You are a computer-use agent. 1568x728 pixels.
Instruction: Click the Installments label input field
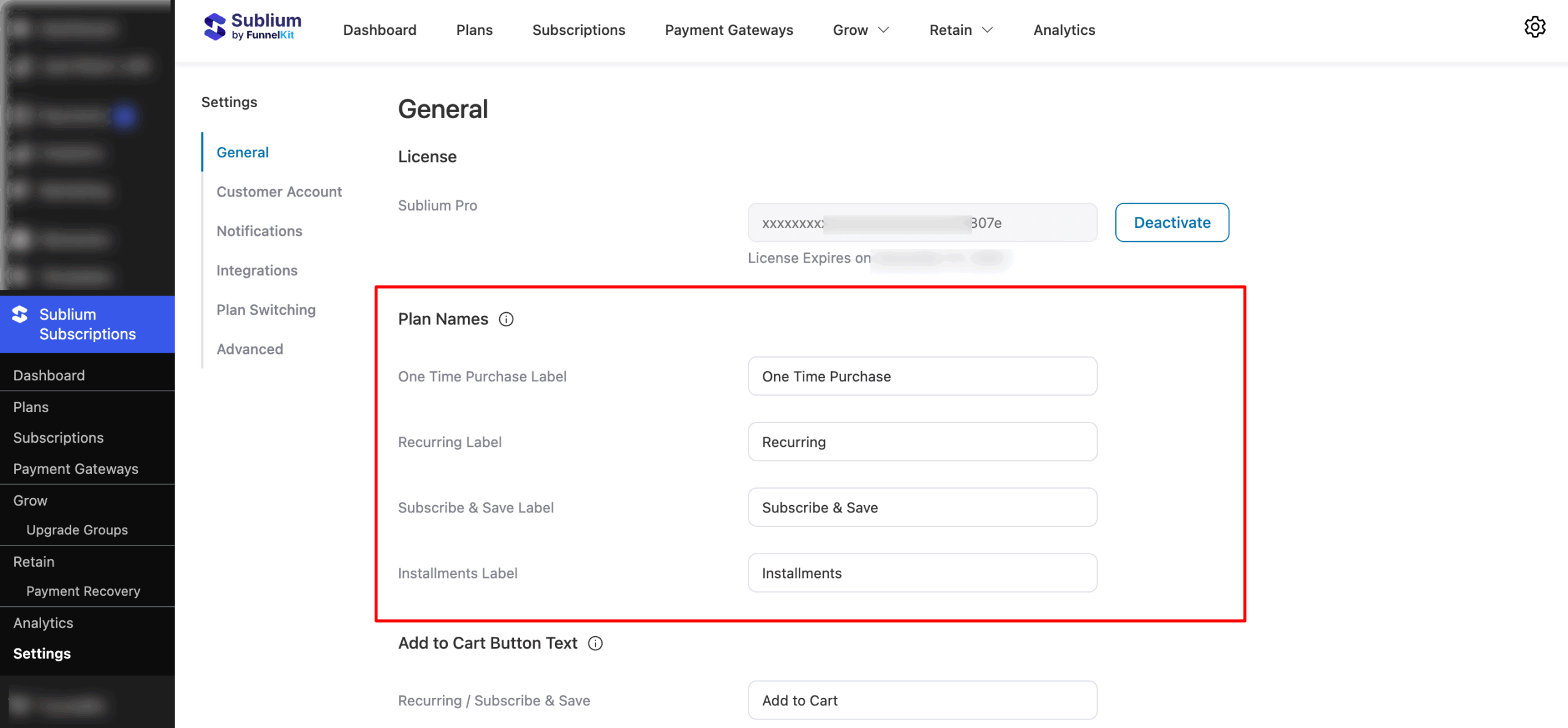point(922,572)
